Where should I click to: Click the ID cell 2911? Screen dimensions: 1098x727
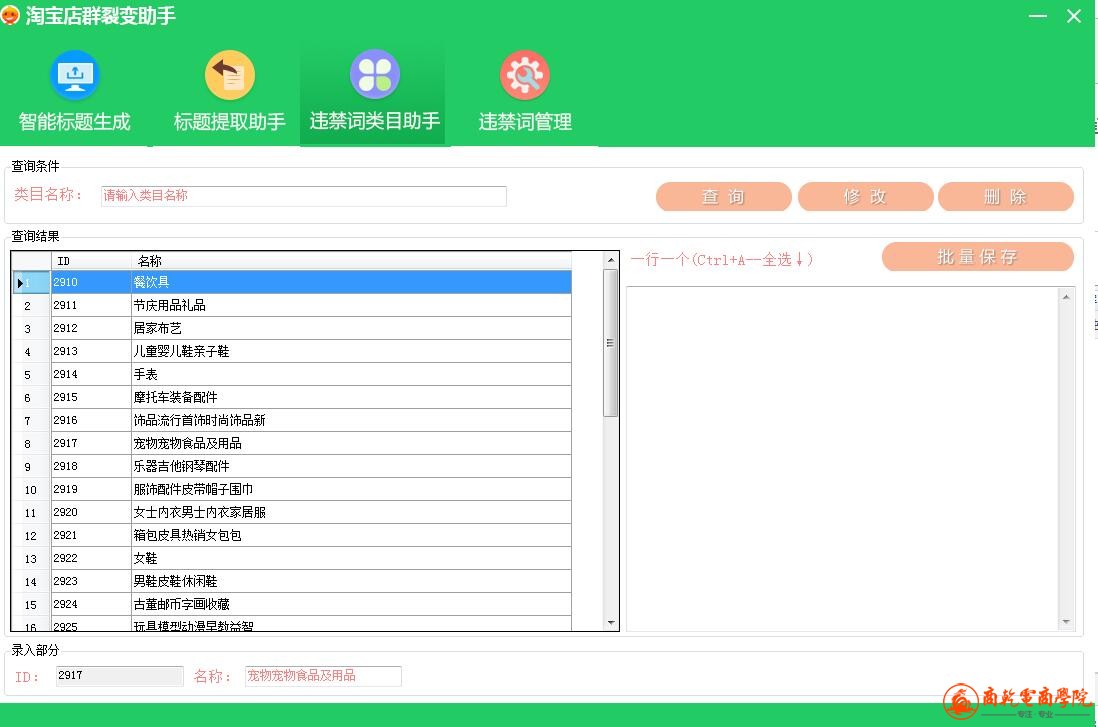coord(91,305)
